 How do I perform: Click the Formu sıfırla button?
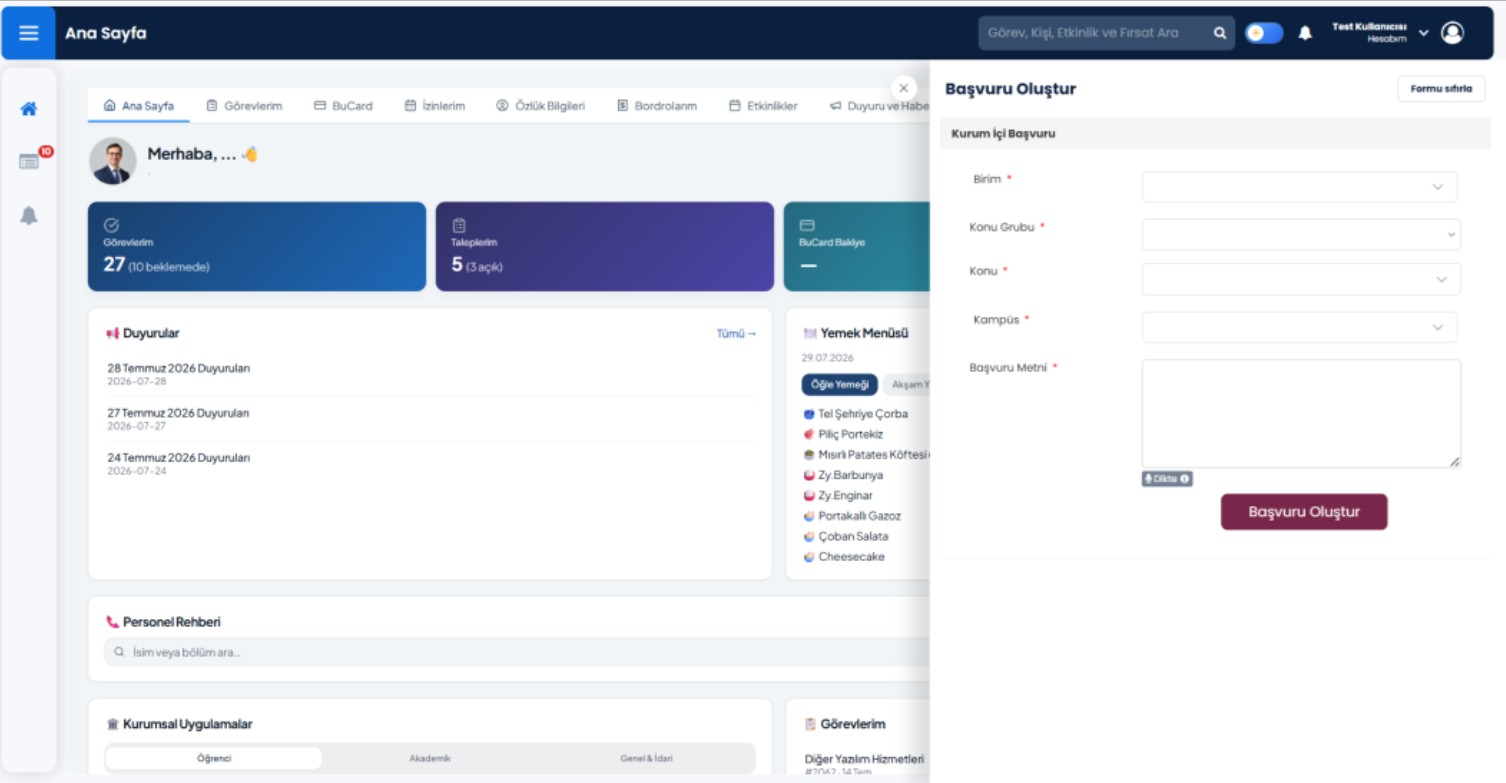click(x=1441, y=89)
